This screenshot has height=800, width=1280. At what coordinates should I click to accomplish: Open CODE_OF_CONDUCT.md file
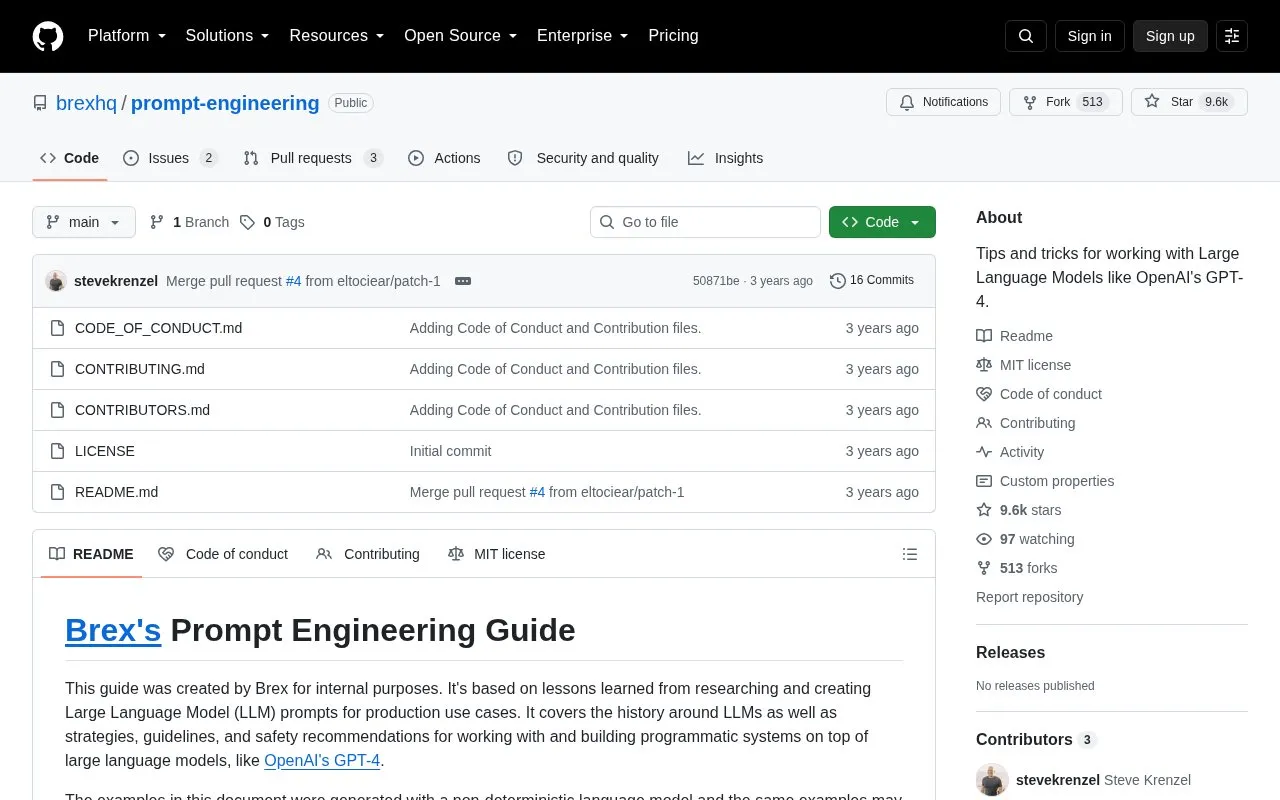158,328
